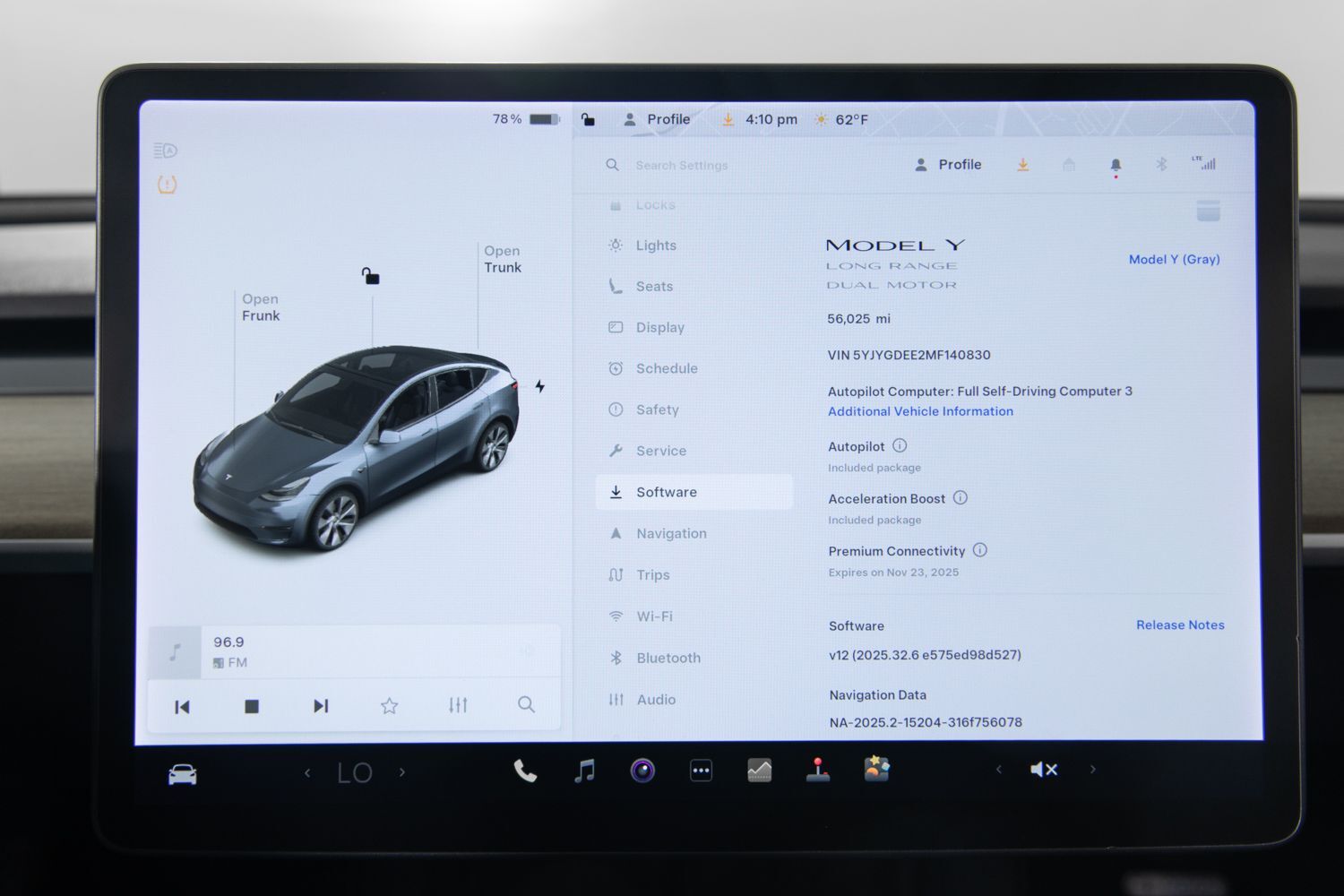Favorite the 96.9 FM station
This screenshot has height=896, width=1344.
(389, 706)
